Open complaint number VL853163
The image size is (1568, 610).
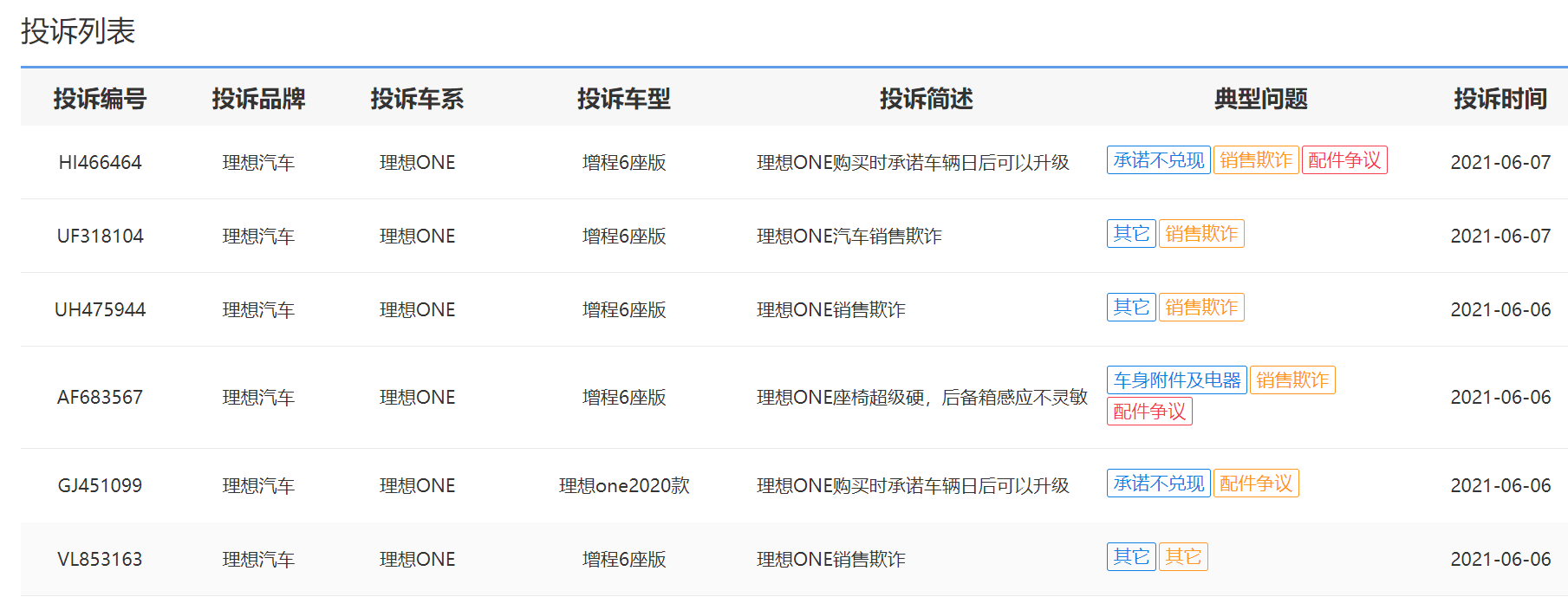coord(100,559)
